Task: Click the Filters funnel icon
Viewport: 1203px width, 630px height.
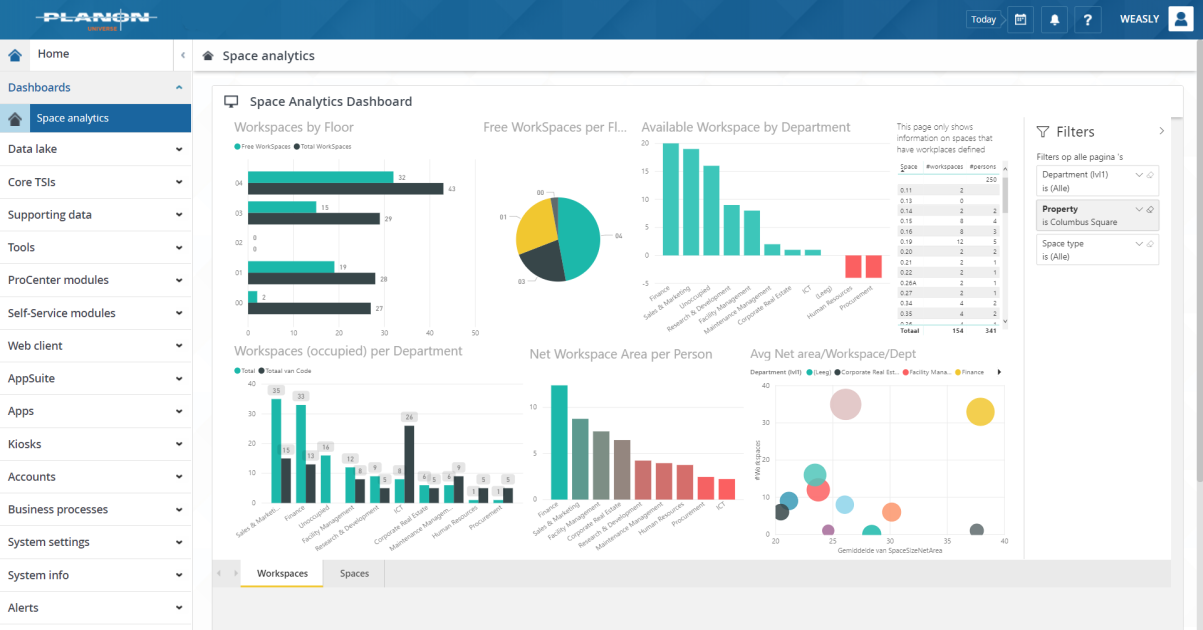Action: tap(1044, 131)
